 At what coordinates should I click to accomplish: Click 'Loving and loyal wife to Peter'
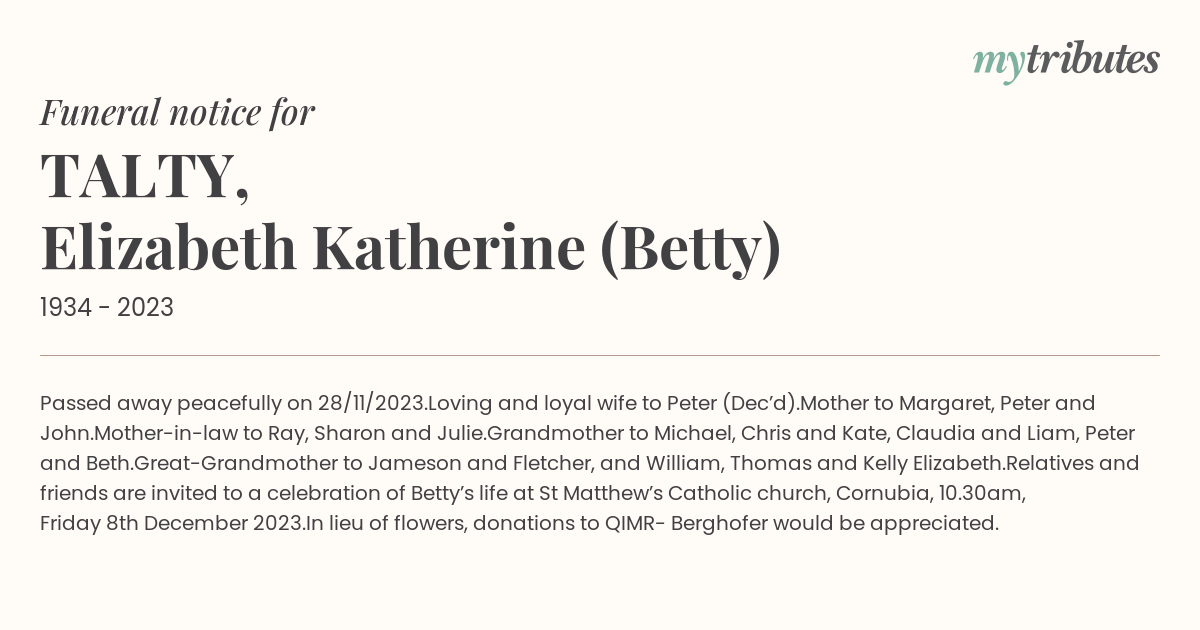click(x=577, y=403)
